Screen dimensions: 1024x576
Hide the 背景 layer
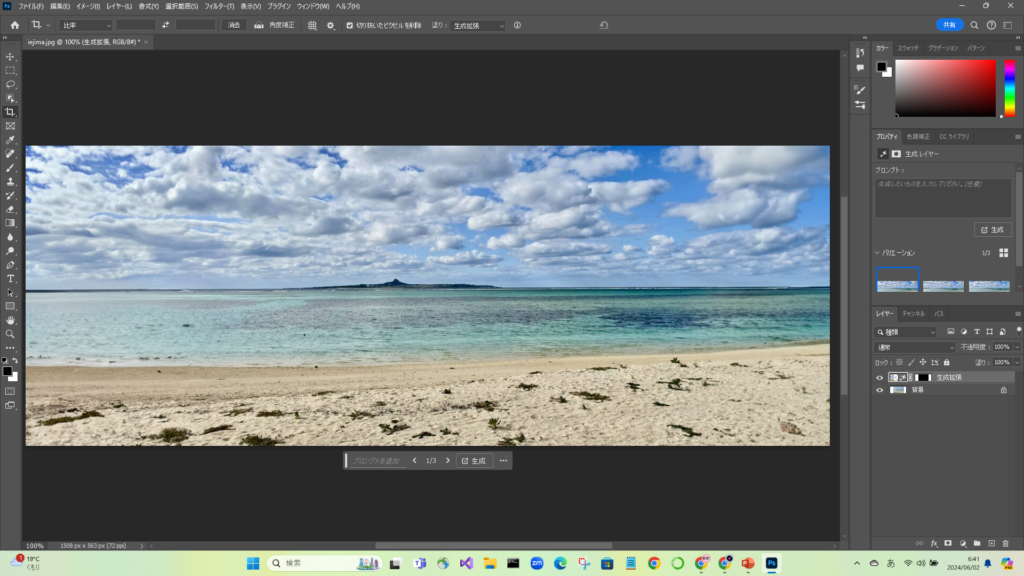tap(880, 390)
